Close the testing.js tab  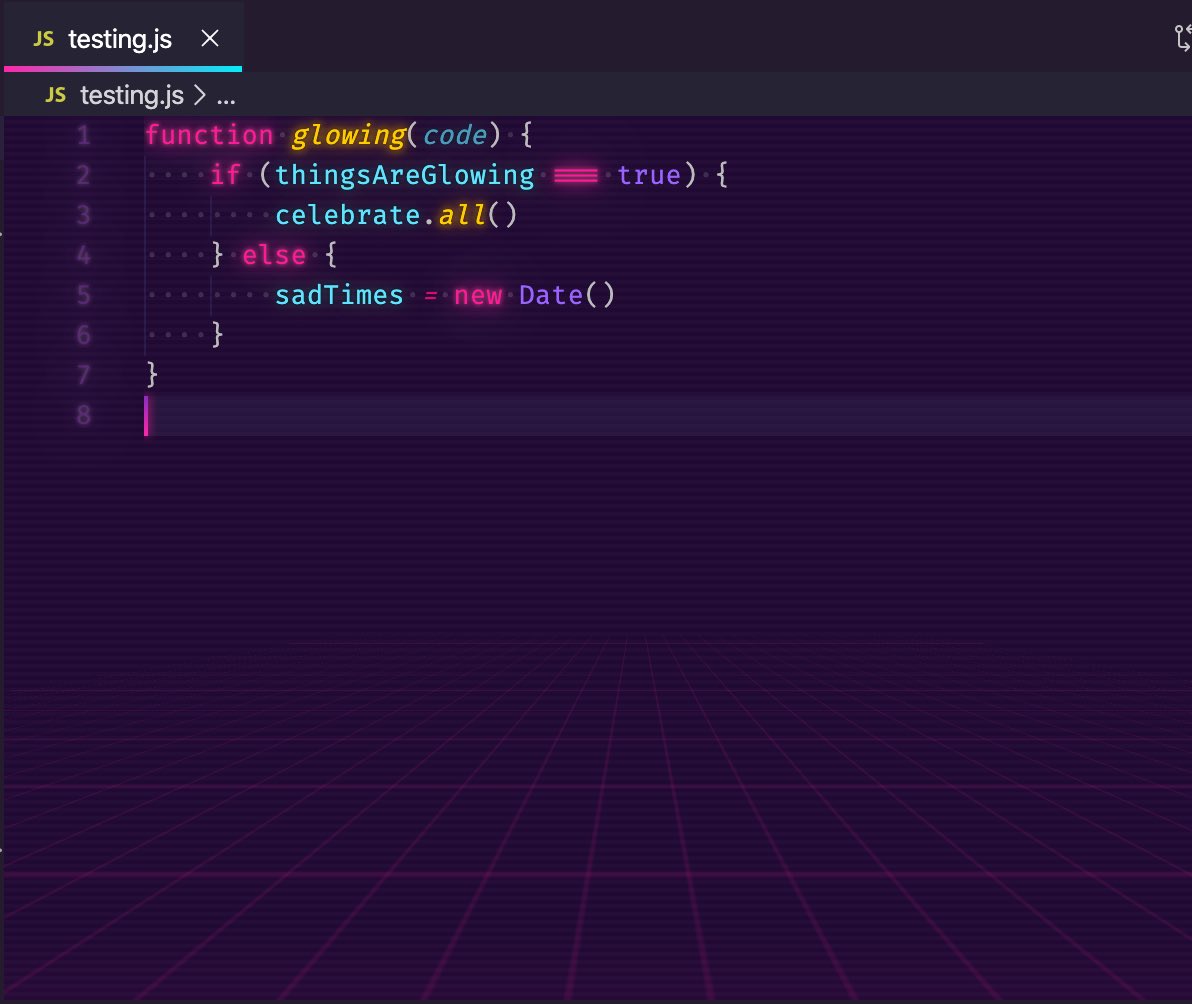click(210, 38)
